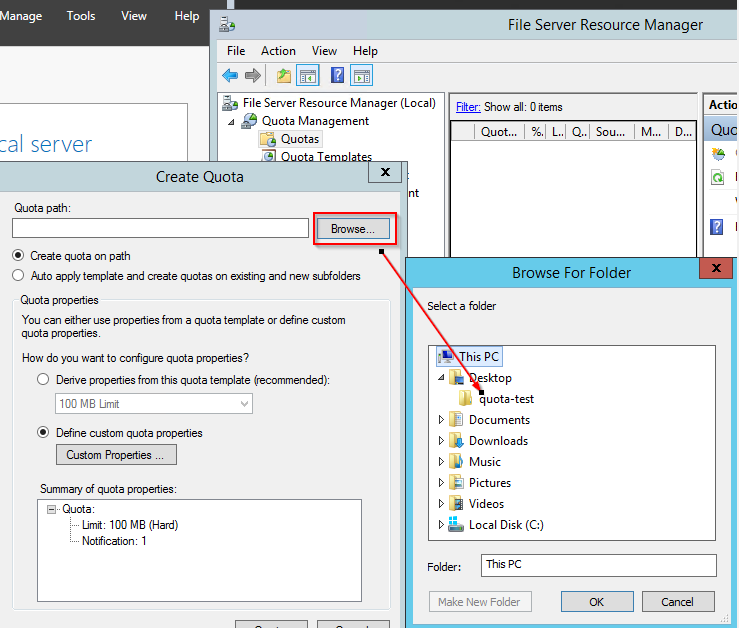Click the Create Quota icon in Actions pane
Screen dimensions: 739x628
pos(718,154)
